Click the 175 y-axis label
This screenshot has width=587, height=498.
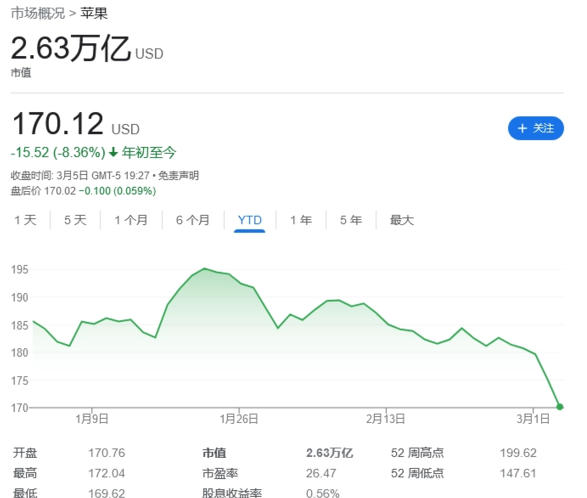click(20, 380)
